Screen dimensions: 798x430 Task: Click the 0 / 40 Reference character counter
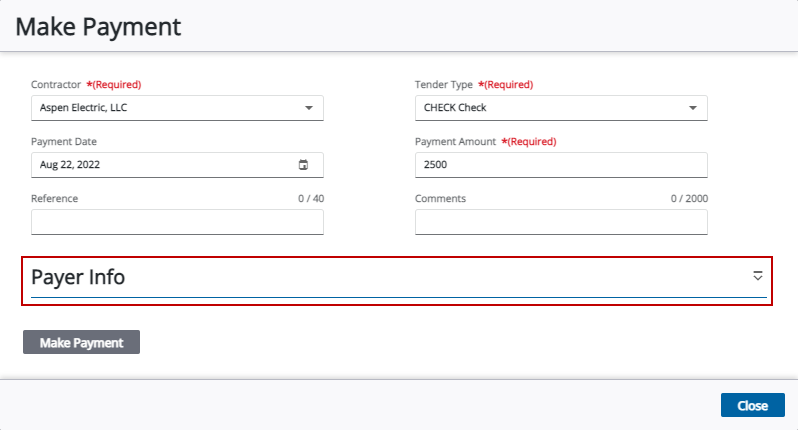[311, 198]
